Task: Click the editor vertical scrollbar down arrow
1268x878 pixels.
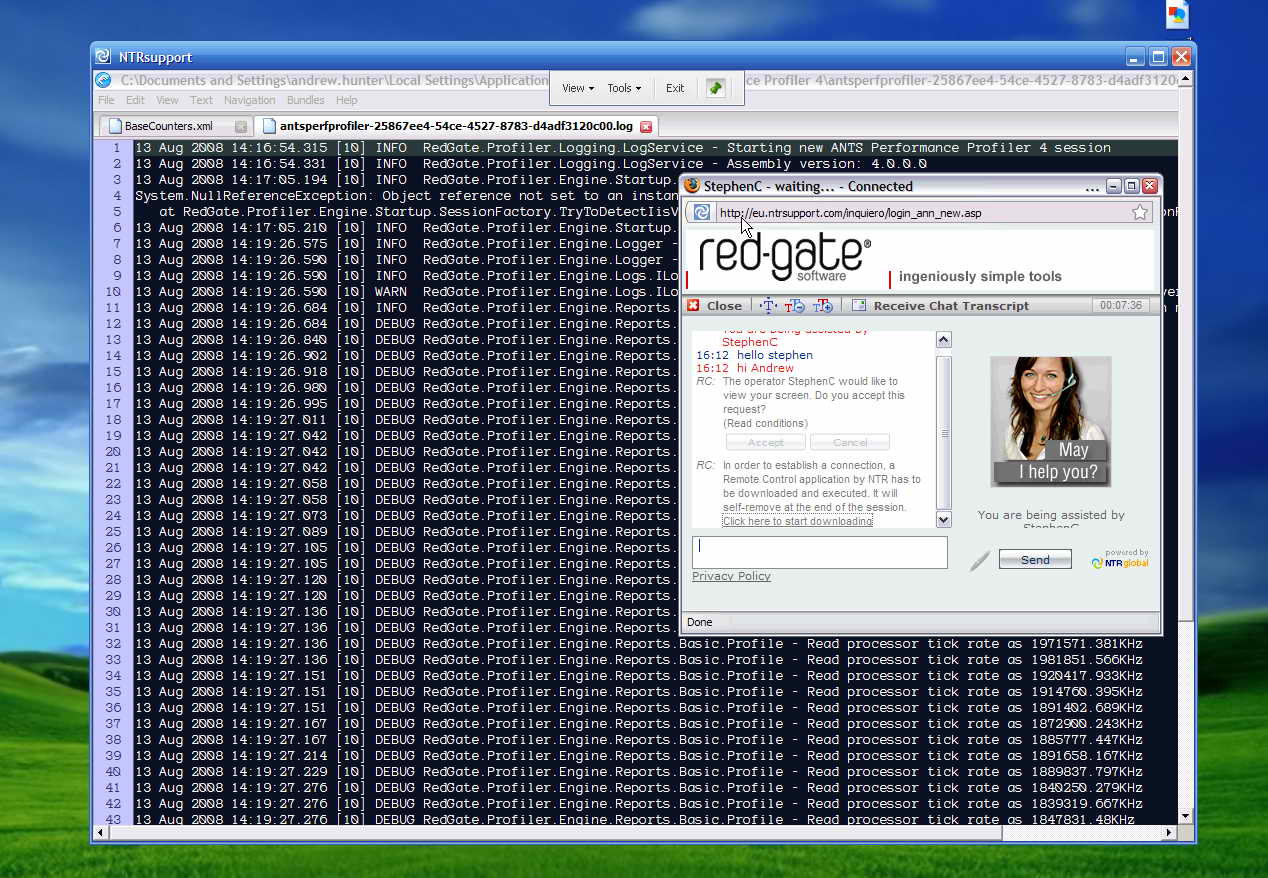Action: [1185, 817]
